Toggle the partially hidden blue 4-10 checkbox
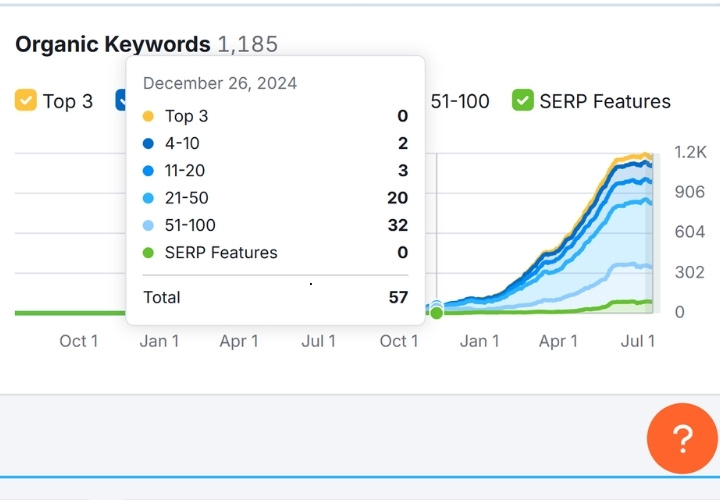The image size is (720, 500). [x=120, y=101]
